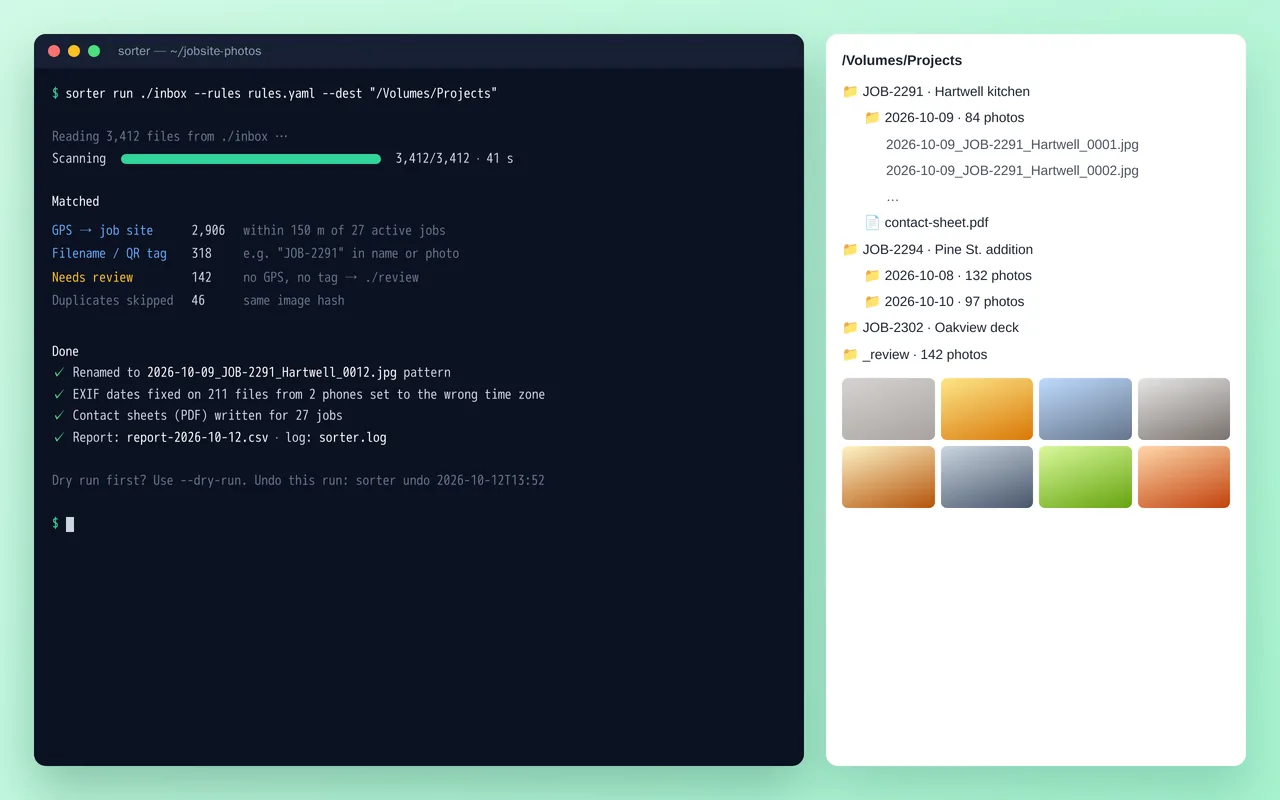1280x800 pixels.
Task: Open the orange-yellow photo thumbnail
Action: (x=987, y=409)
